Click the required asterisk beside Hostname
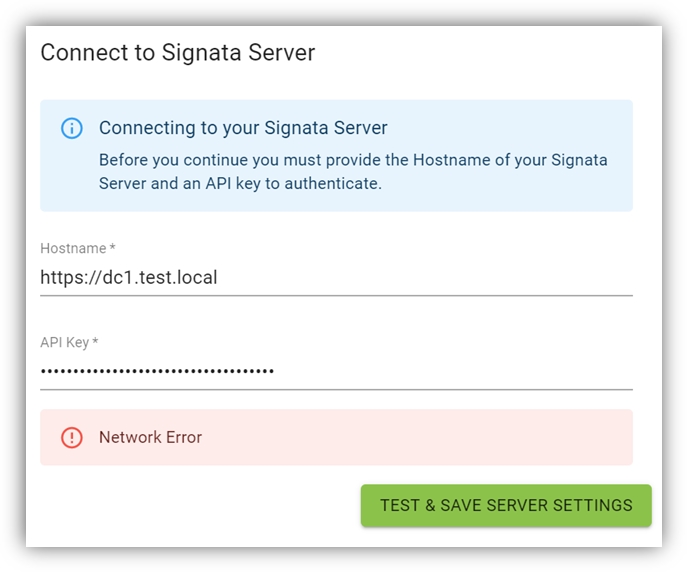 tap(113, 248)
